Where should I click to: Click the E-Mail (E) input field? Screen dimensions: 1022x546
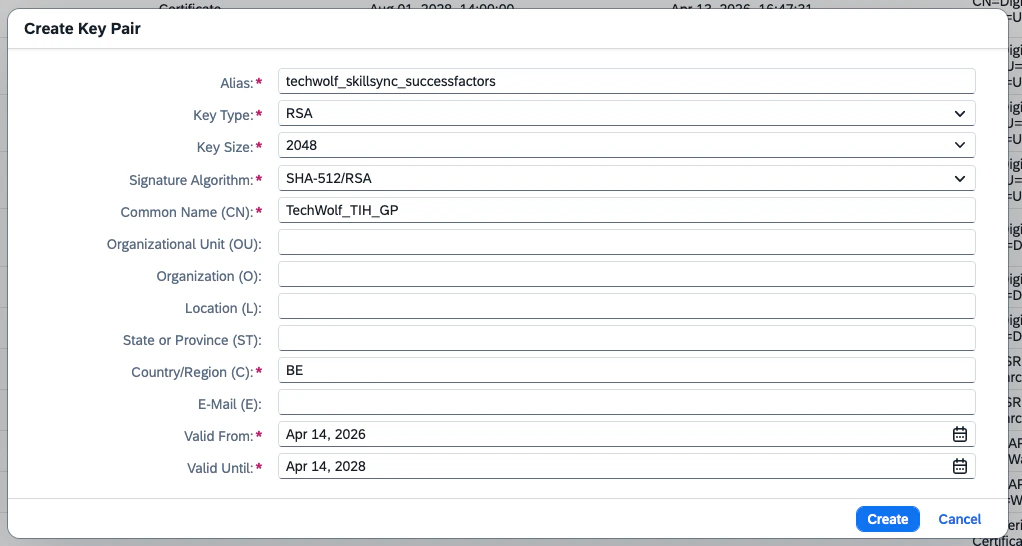(x=626, y=401)
